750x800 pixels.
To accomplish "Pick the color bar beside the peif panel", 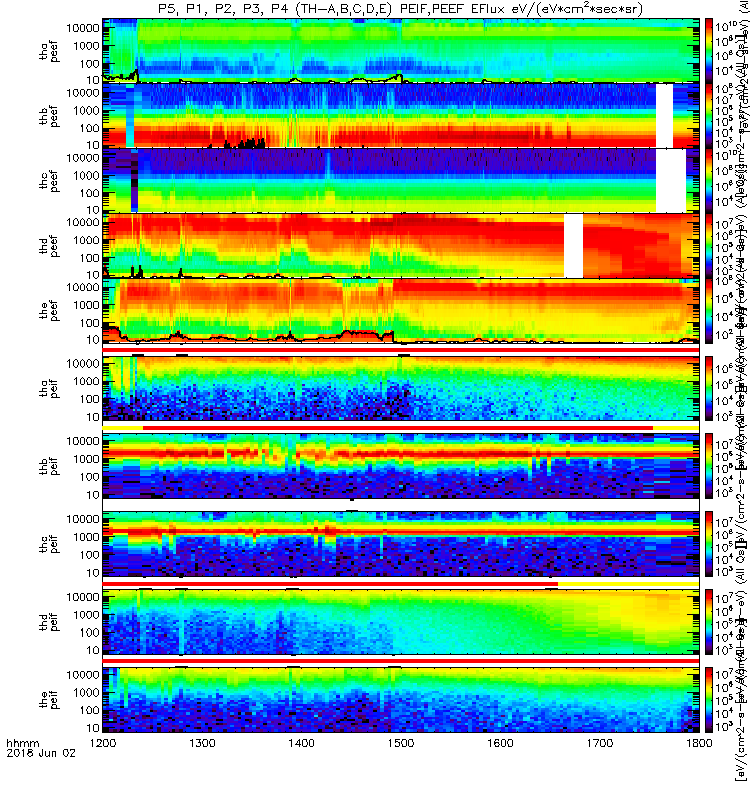I will click(x=709, y=699).
